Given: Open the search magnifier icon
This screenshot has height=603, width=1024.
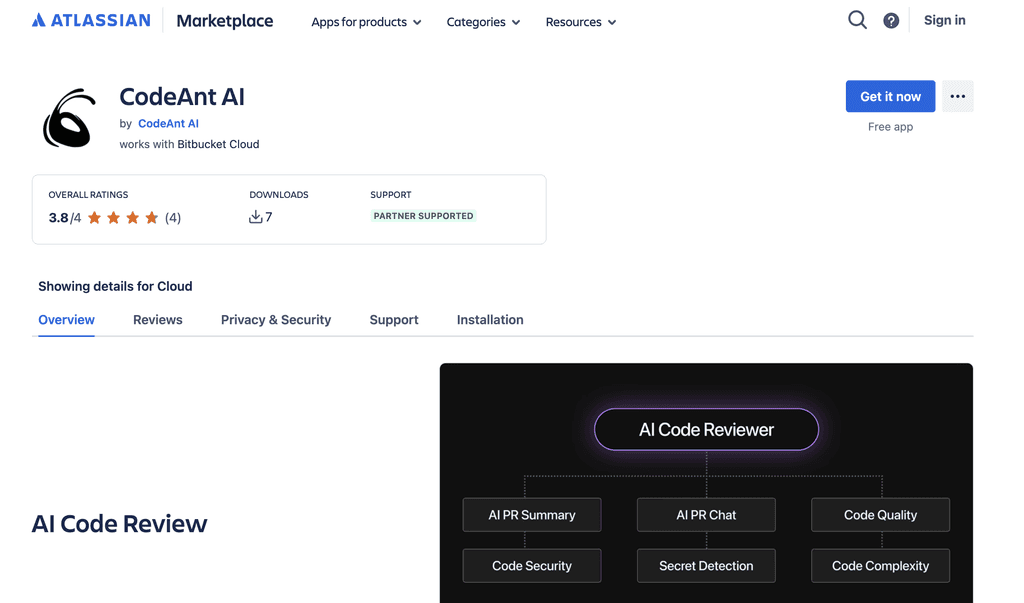Looking at the screenshot, I should click(x=857, y=19).
